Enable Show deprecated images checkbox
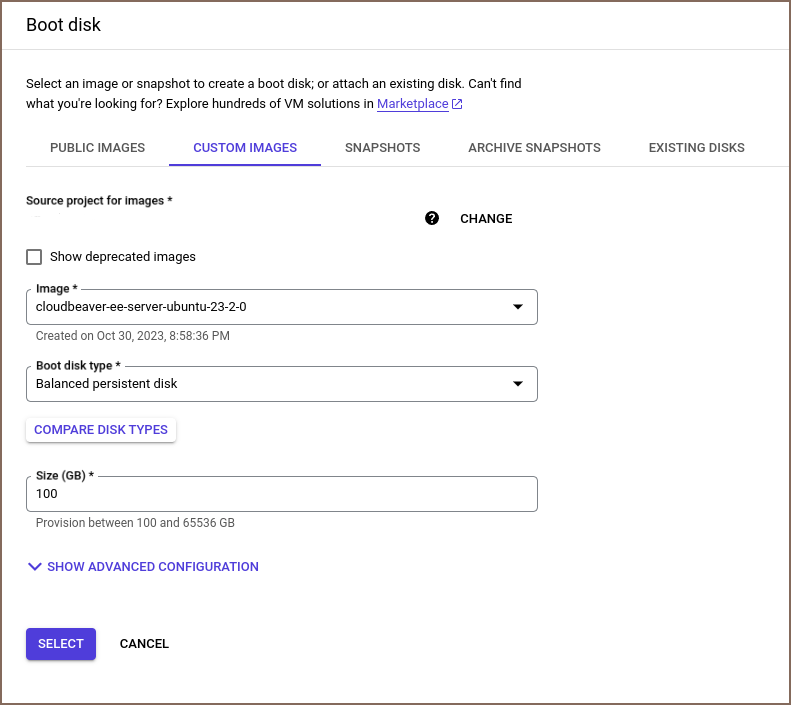 coord(35,257)
